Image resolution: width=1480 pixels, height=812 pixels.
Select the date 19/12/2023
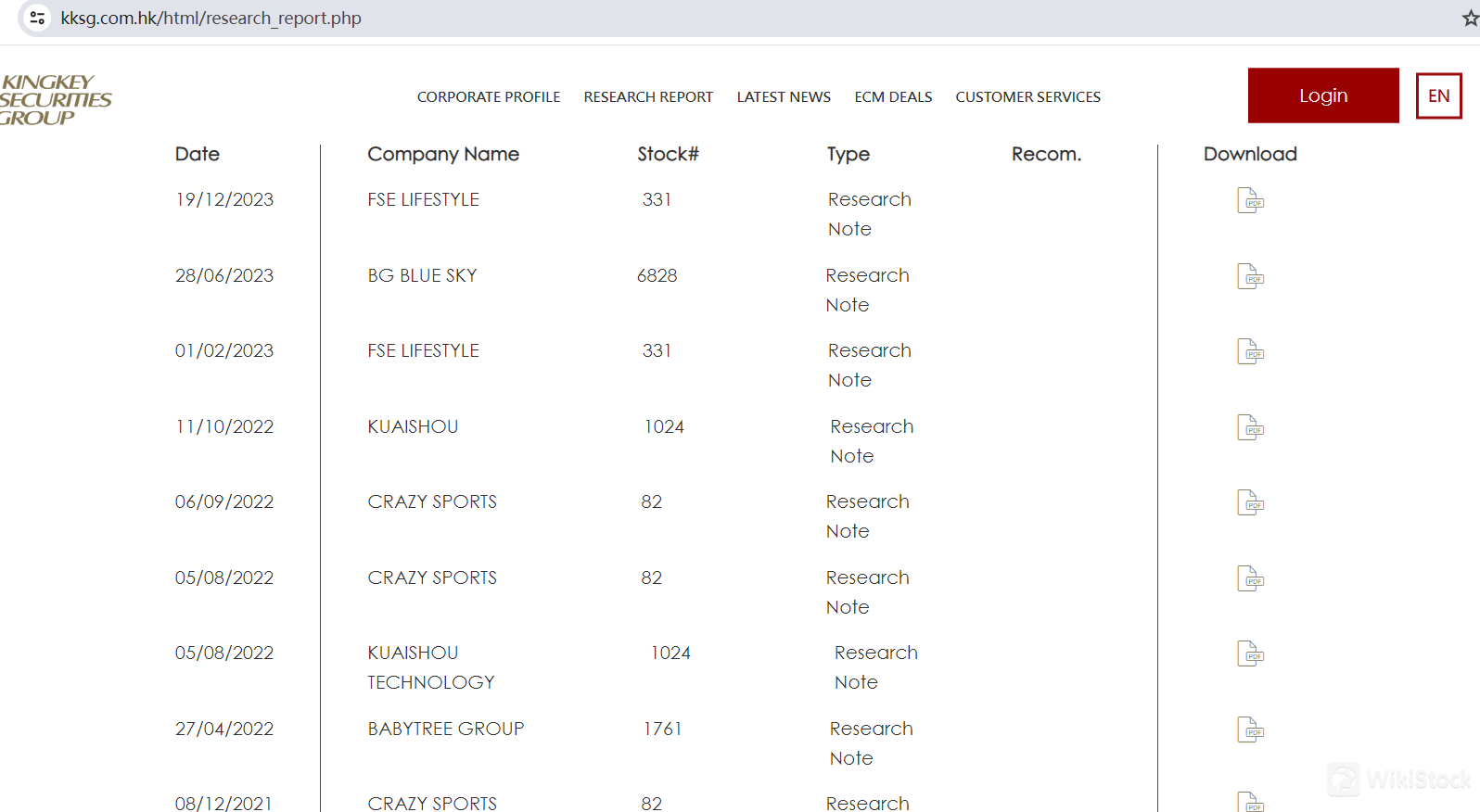tap(224, 199)
